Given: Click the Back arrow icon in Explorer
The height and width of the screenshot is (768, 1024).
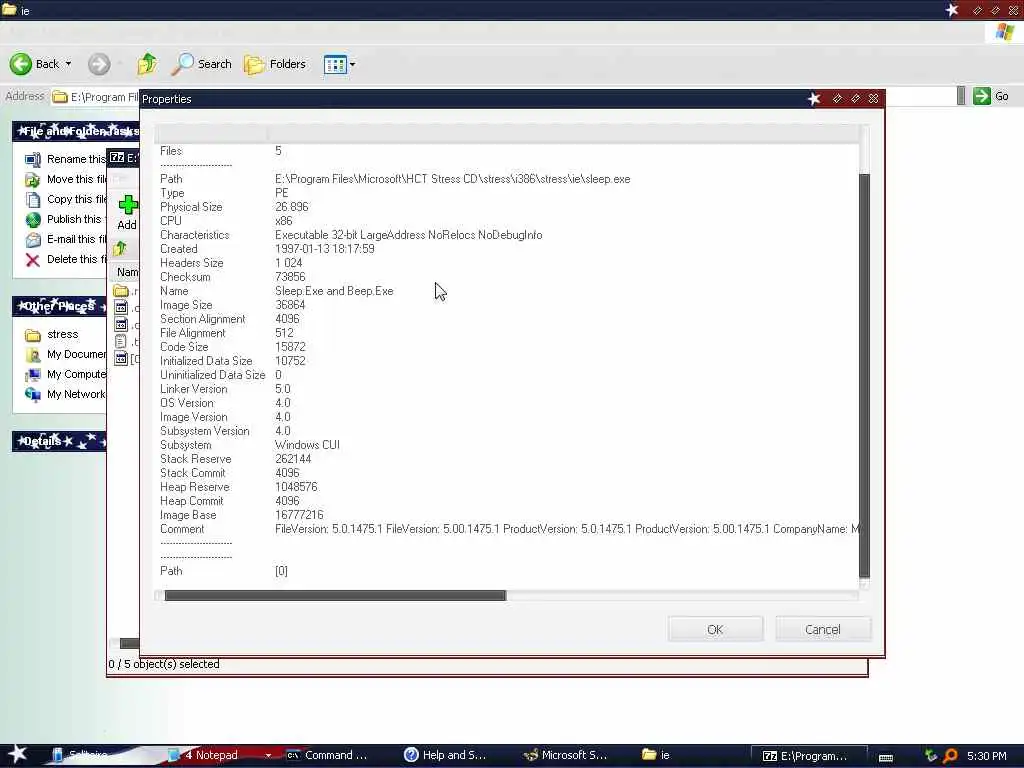Looking at the screenshot, I should click(x=20, y=64).
